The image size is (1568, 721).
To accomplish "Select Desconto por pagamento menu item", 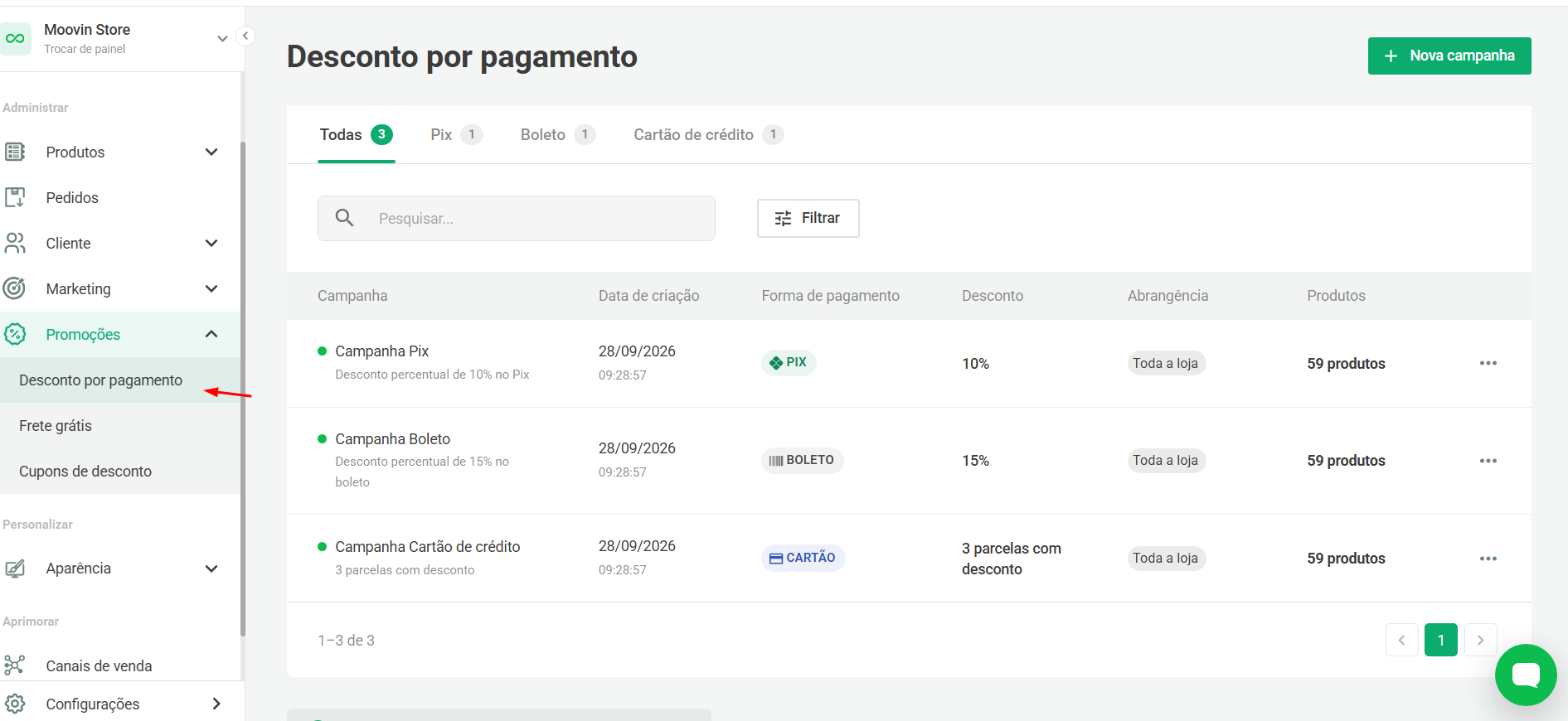I will tap(120, 380).
